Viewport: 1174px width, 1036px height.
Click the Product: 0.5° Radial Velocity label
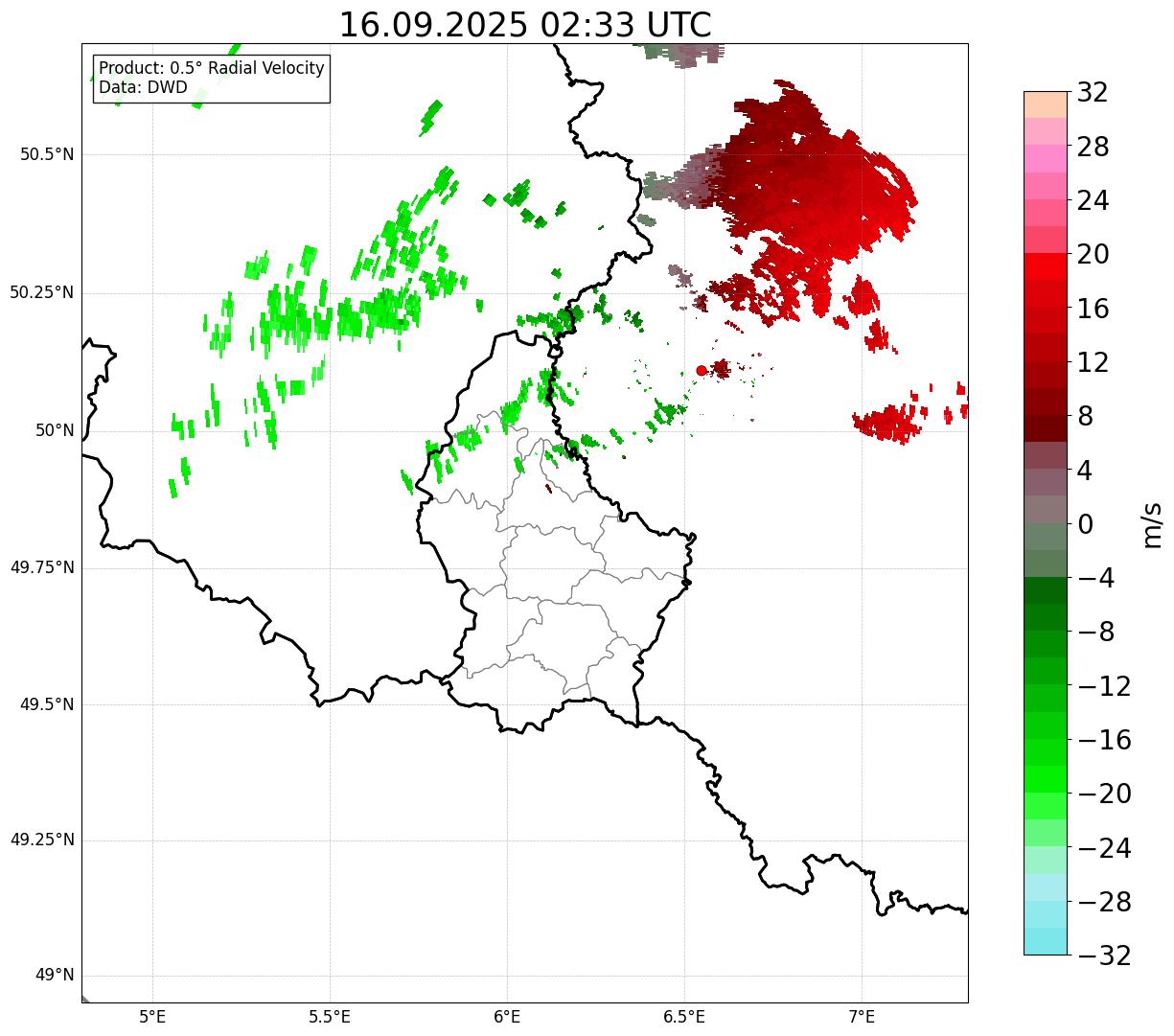212,69
